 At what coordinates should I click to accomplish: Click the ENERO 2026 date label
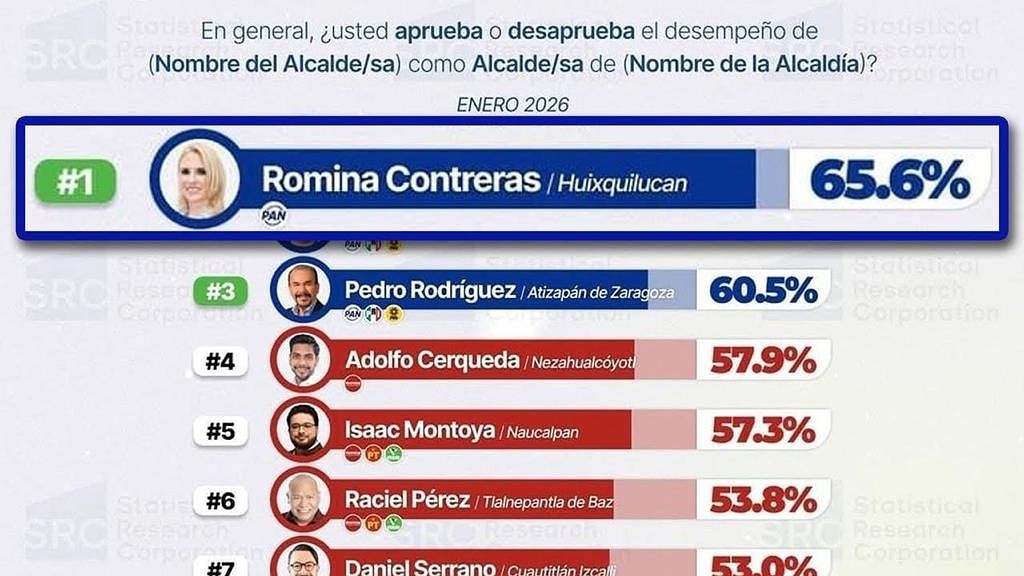(512, 104)
